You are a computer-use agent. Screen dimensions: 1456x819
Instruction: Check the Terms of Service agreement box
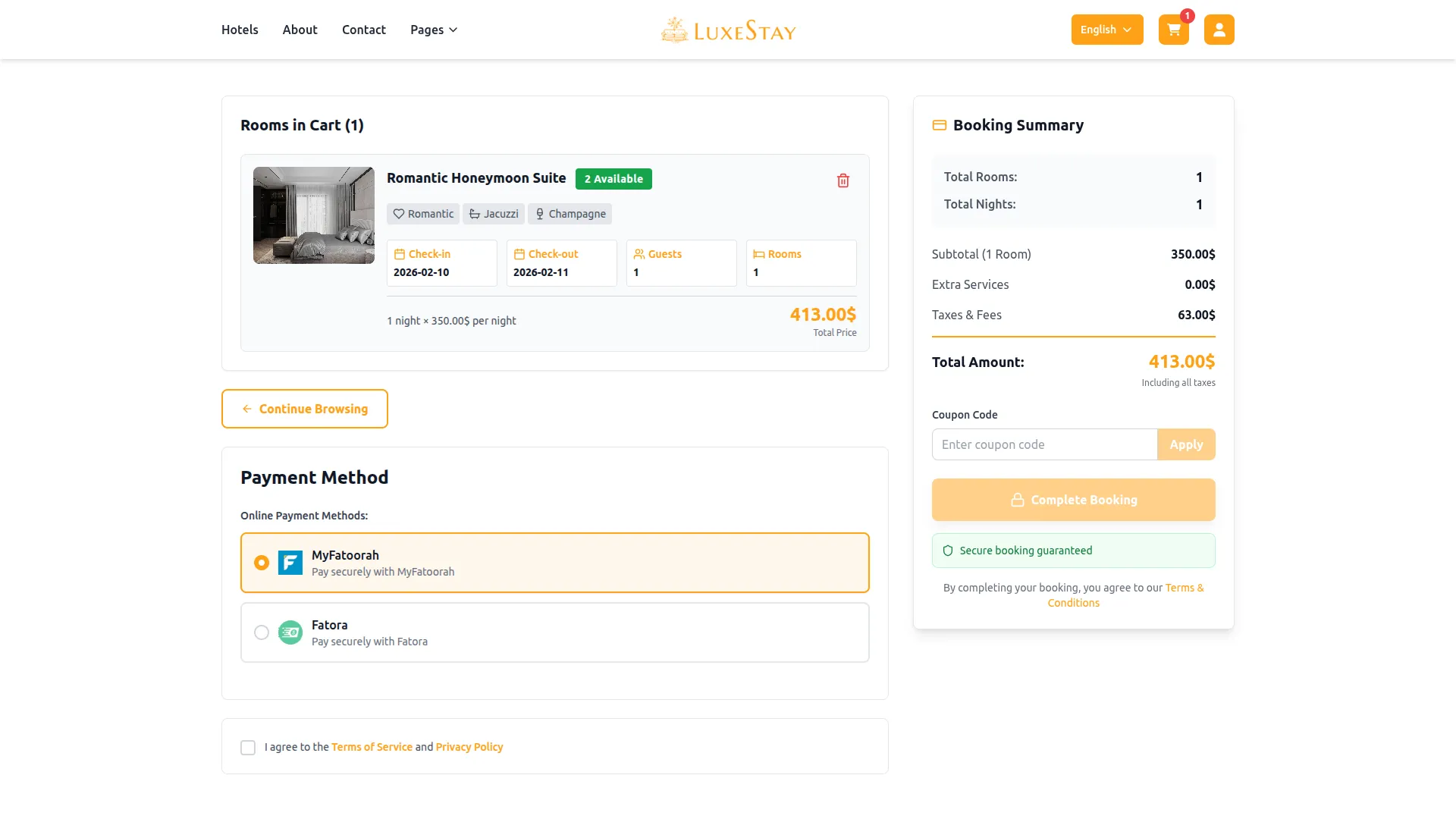[x=248, y=748]
